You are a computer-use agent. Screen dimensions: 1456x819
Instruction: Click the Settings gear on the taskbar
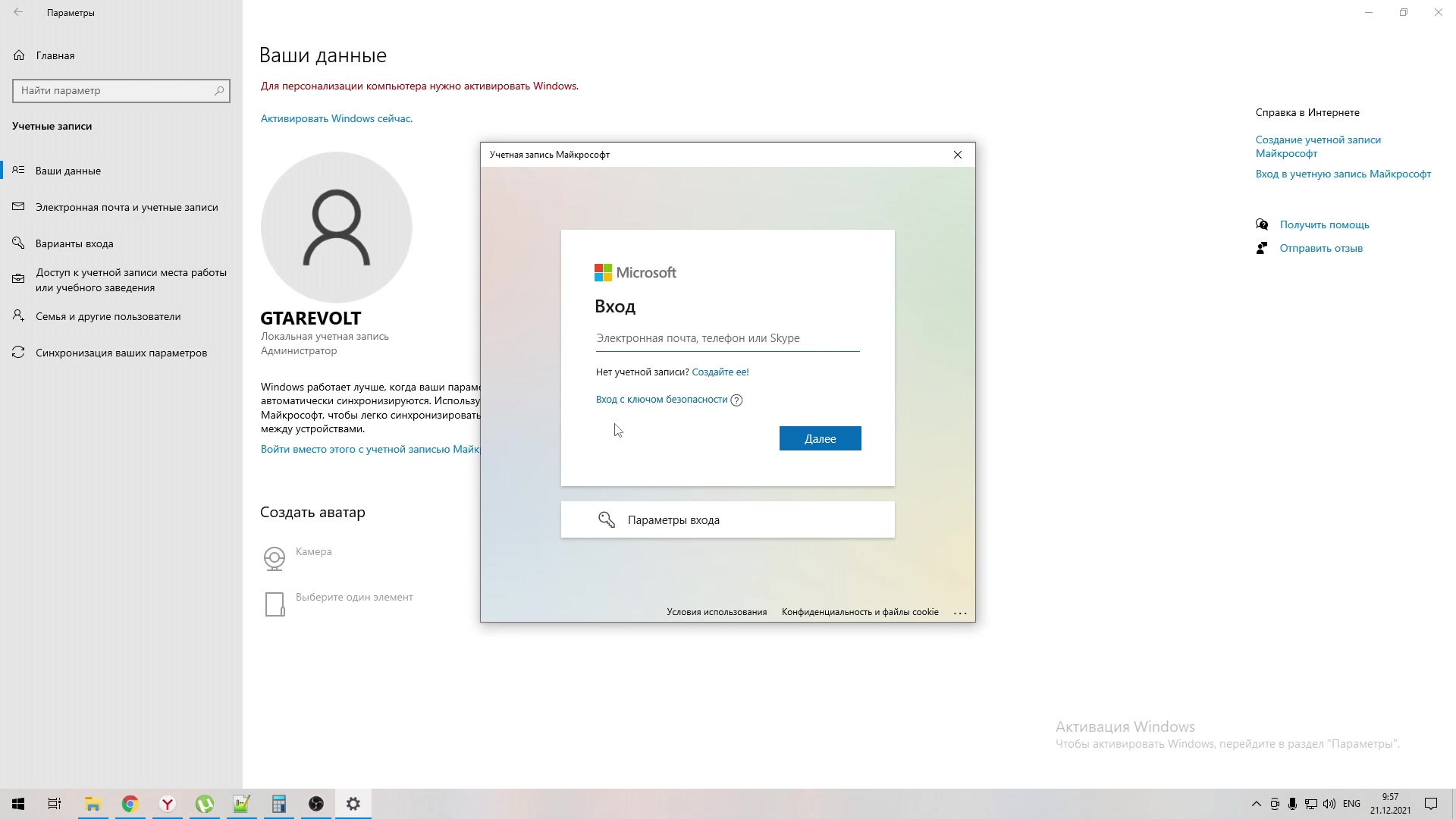[353, 804]
